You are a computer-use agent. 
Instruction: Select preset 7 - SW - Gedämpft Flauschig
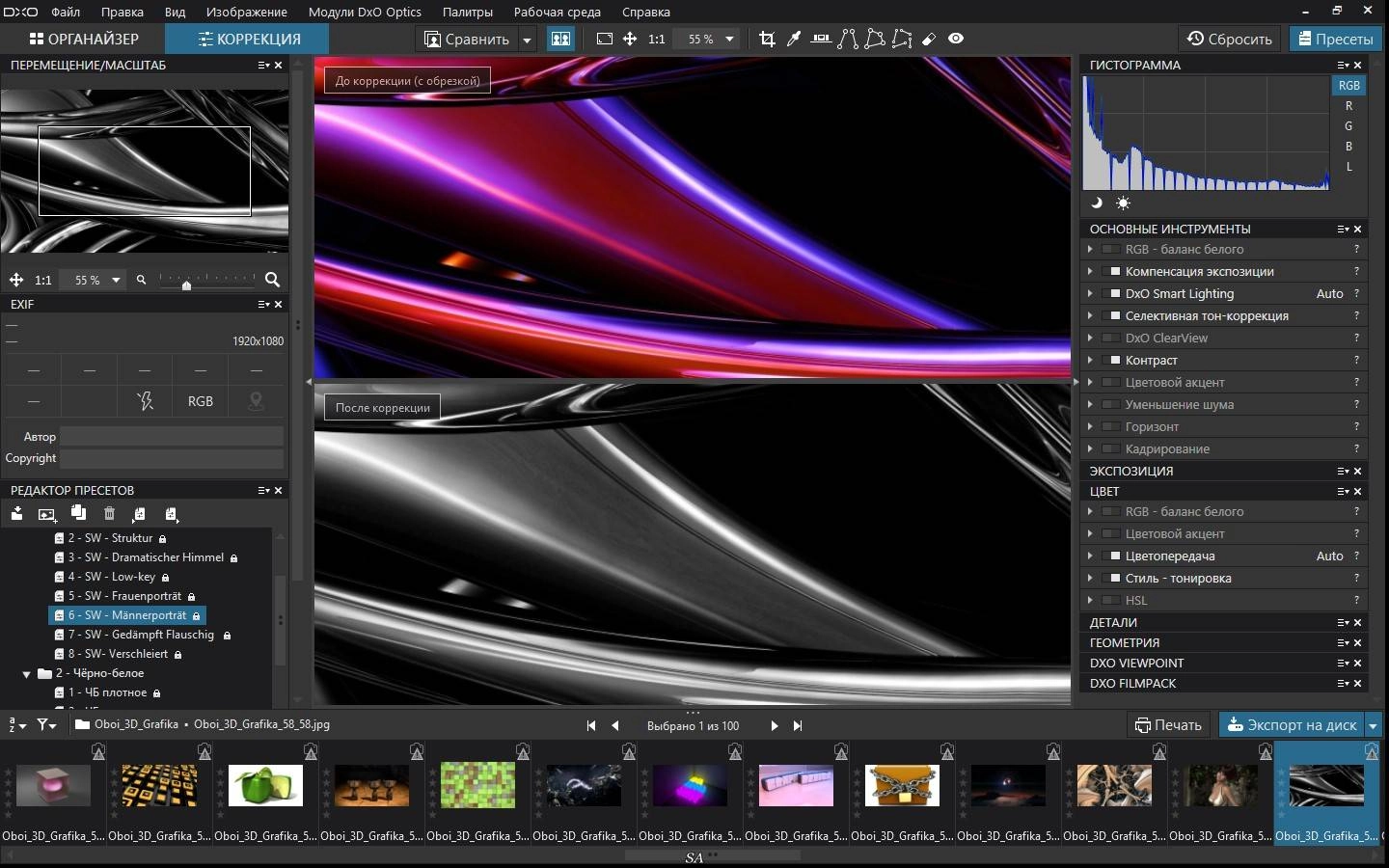tap(142, 635)
